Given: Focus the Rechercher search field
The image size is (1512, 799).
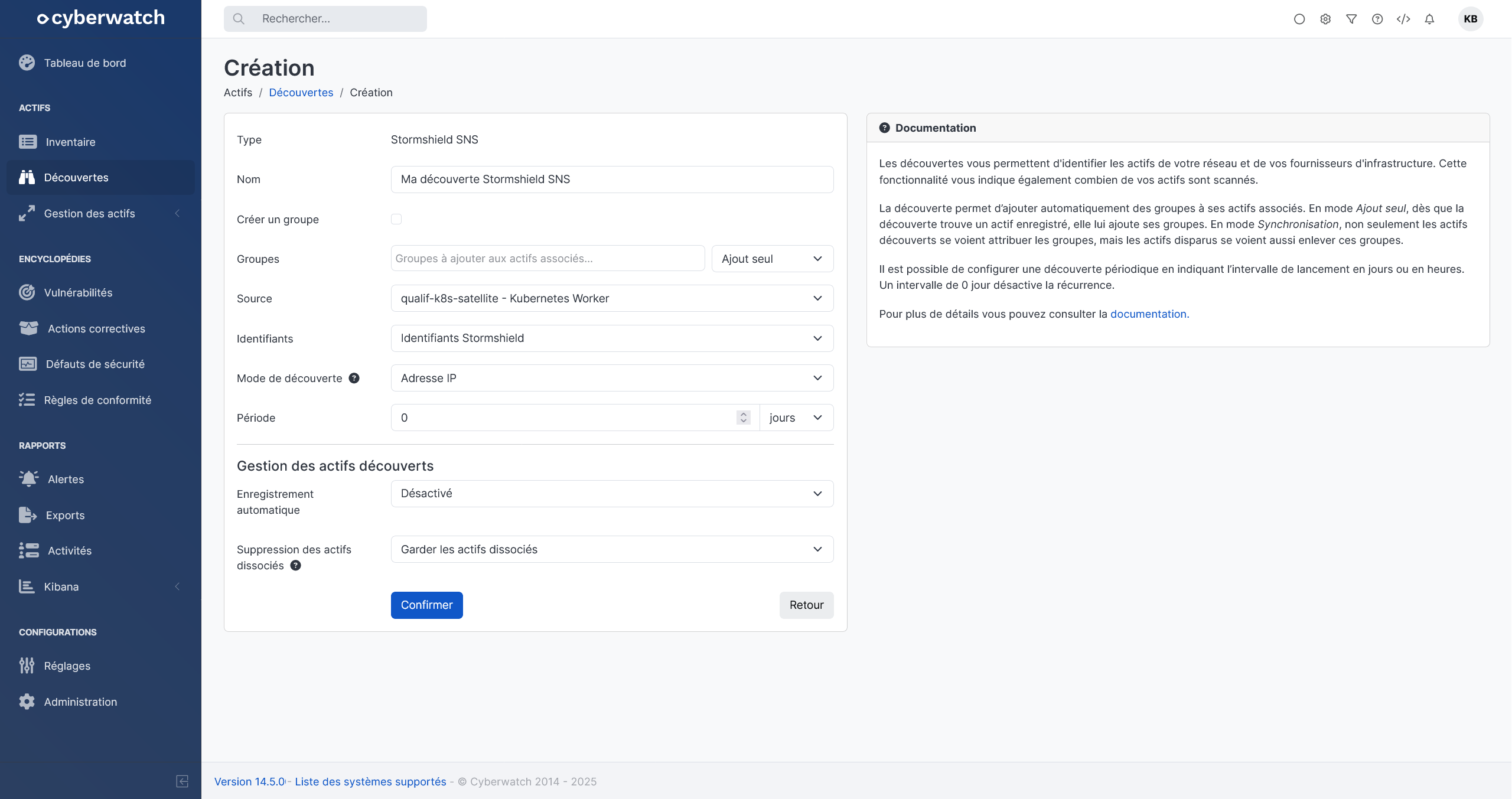Looking at the screenshot, I should pos(325,19).
